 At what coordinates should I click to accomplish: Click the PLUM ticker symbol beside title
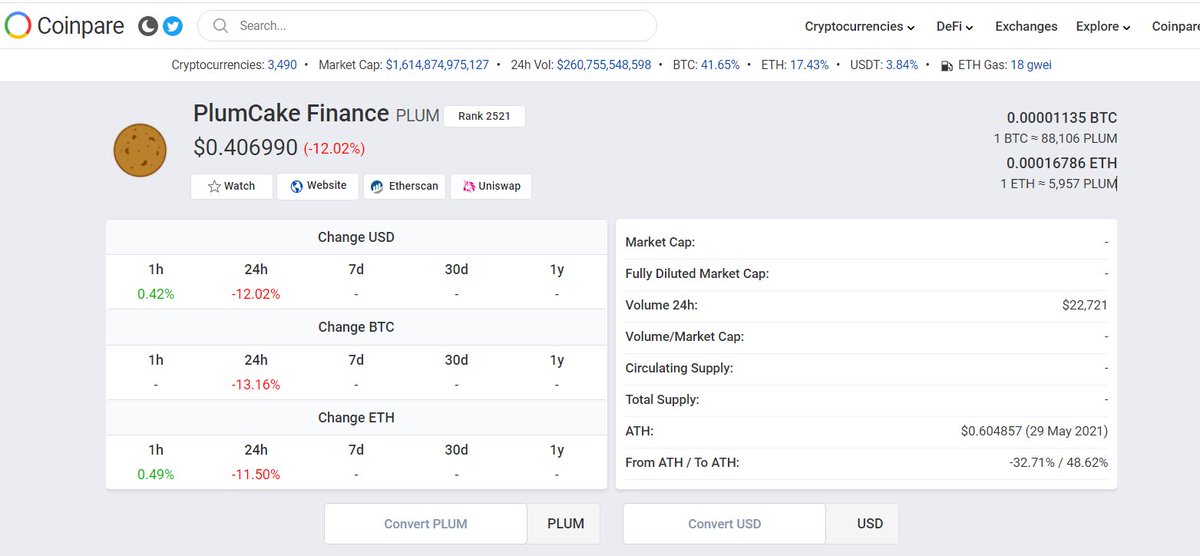(x=418, y=116)
